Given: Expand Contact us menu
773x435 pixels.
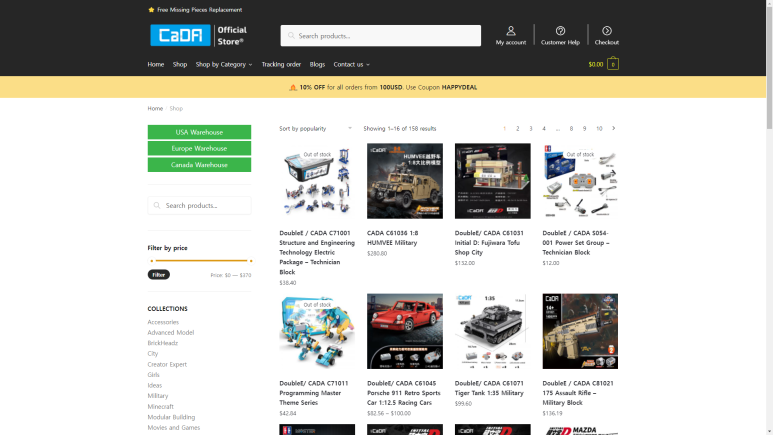Looking at the screenshot, I should coord(351,64).
